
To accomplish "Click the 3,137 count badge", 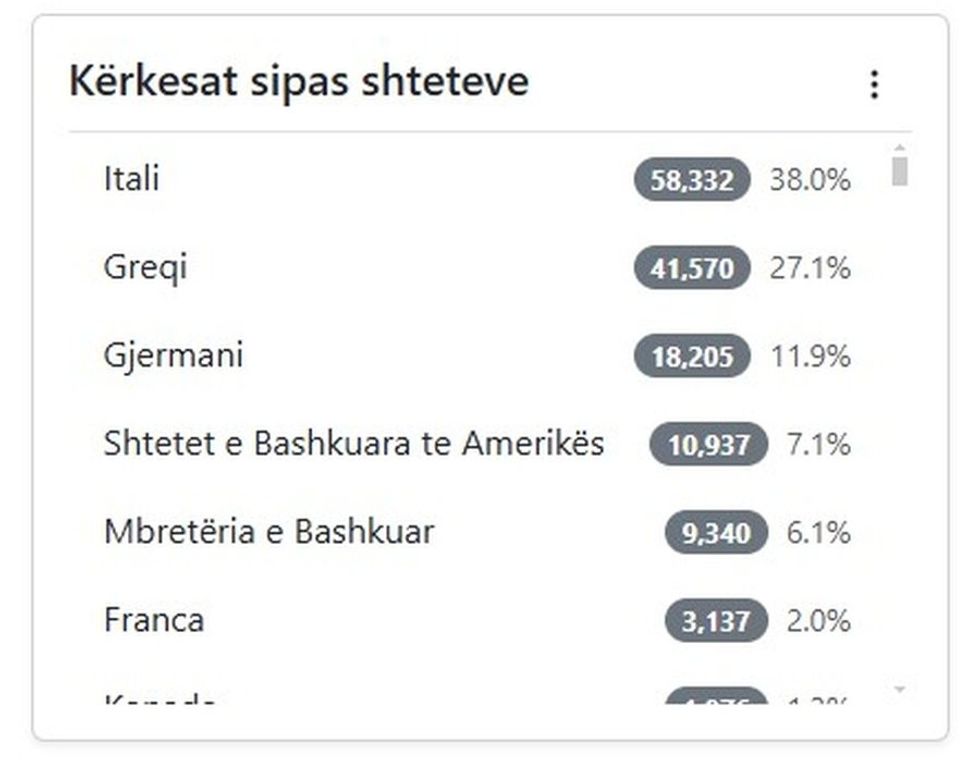I will (716, 621).
